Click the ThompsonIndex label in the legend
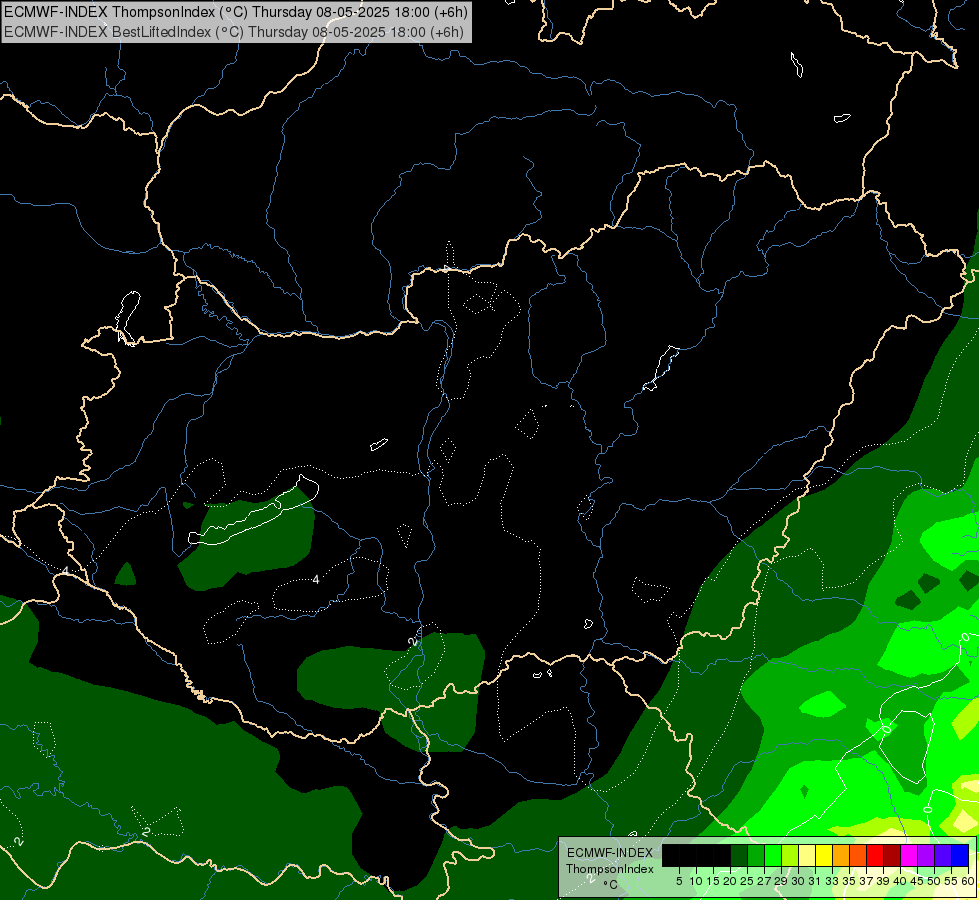Image resolution: width=979 pixels, height=900 pixels. [x=610, y=869]
